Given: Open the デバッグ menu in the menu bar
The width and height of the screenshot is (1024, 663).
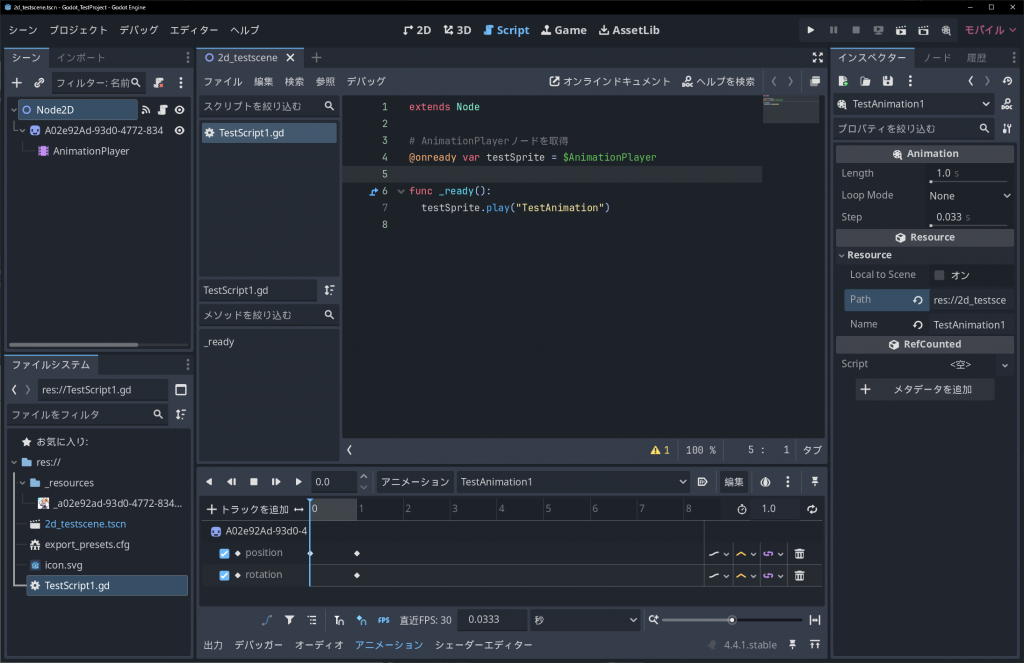Looking at the screenshot, I should point(139,30).
